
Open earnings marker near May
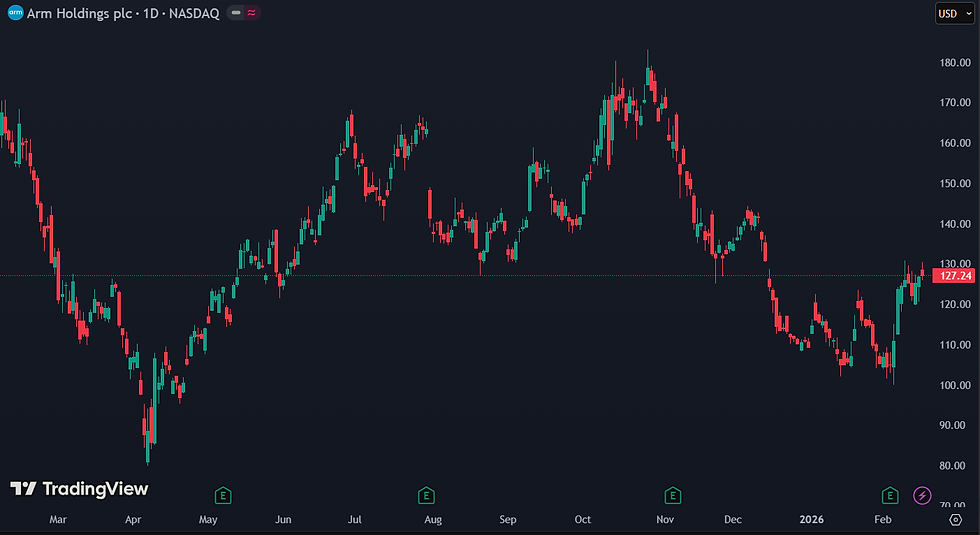click(x=223, y=496)
